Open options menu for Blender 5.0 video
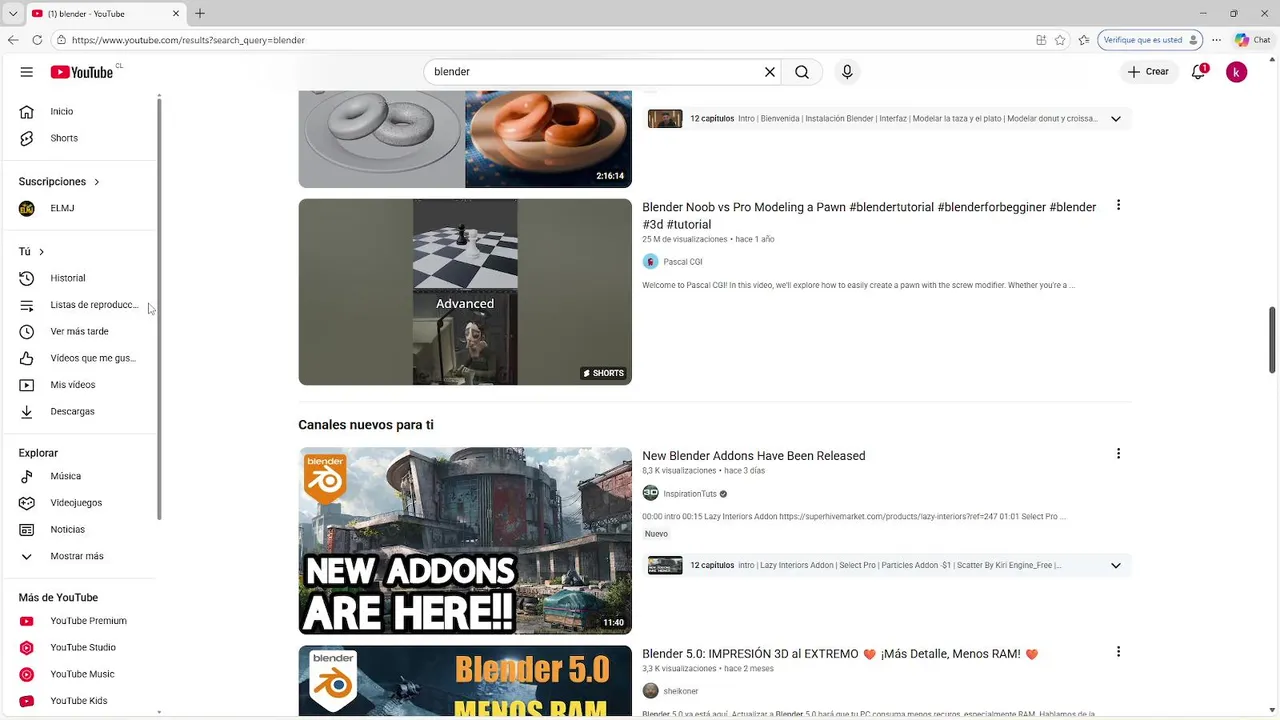 point(1118,651)
